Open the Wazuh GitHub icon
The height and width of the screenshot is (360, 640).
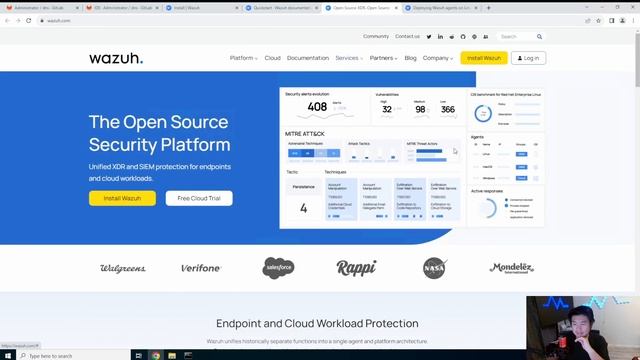point(463,37)
